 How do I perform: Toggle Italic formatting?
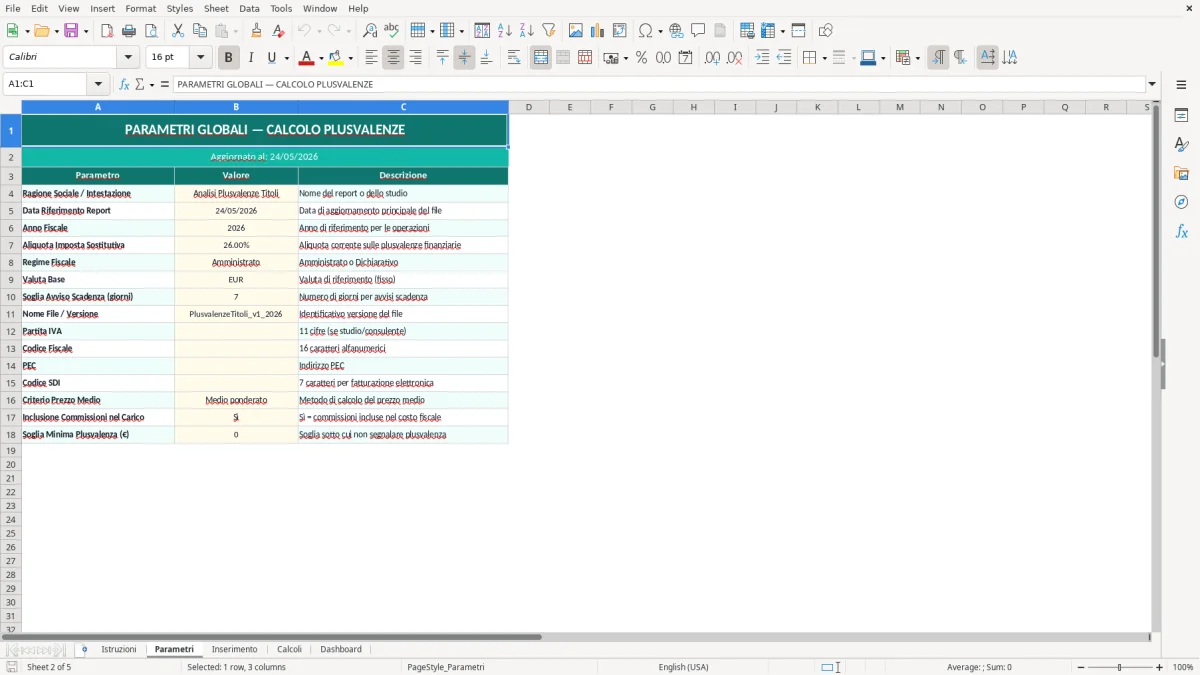click(250, 58)
